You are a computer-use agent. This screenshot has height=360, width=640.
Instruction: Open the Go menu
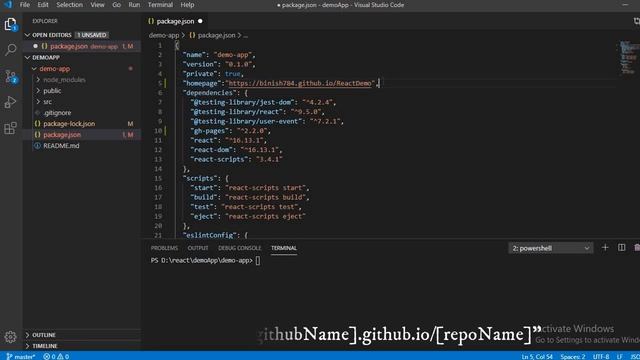(116, 5)
